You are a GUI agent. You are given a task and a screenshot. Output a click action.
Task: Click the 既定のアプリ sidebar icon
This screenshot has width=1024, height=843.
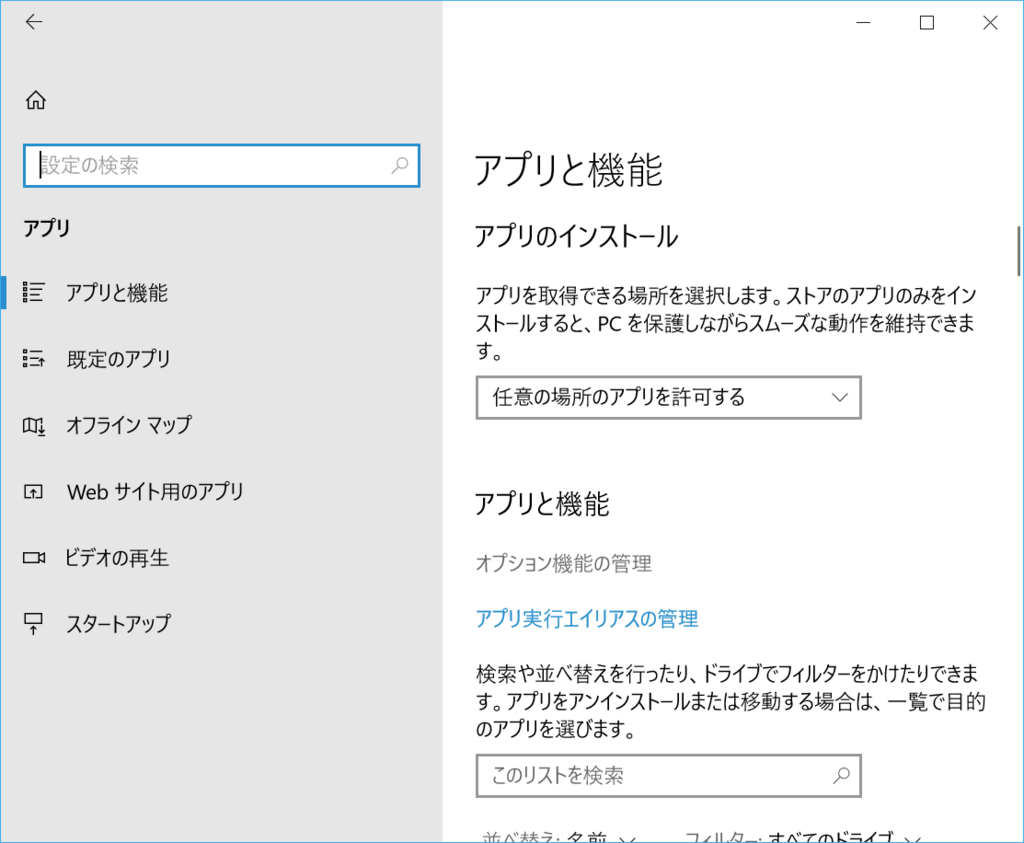pos(33,358)
